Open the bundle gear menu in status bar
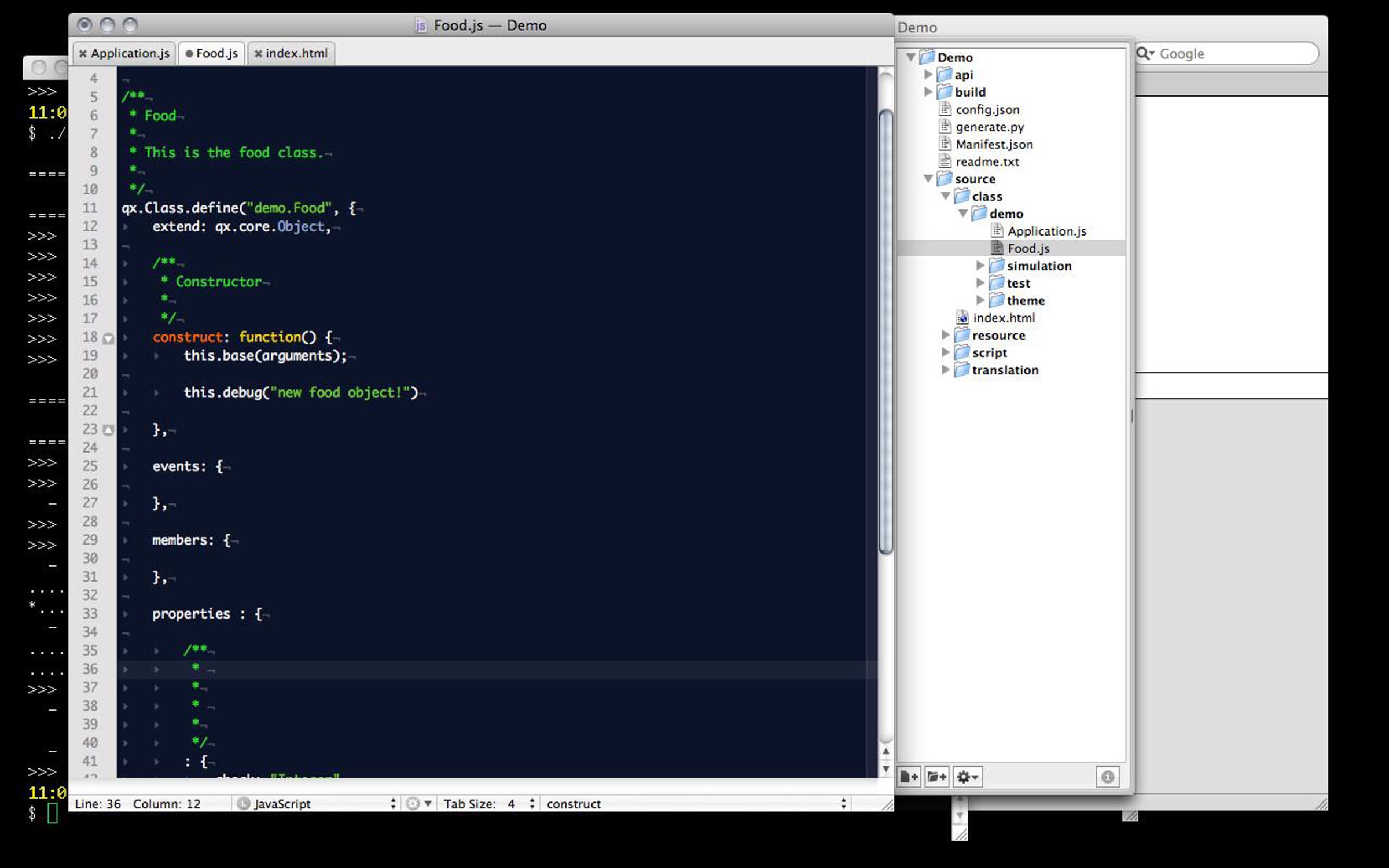The width and height of the screenshot is (1389, 868). [418, 803]
